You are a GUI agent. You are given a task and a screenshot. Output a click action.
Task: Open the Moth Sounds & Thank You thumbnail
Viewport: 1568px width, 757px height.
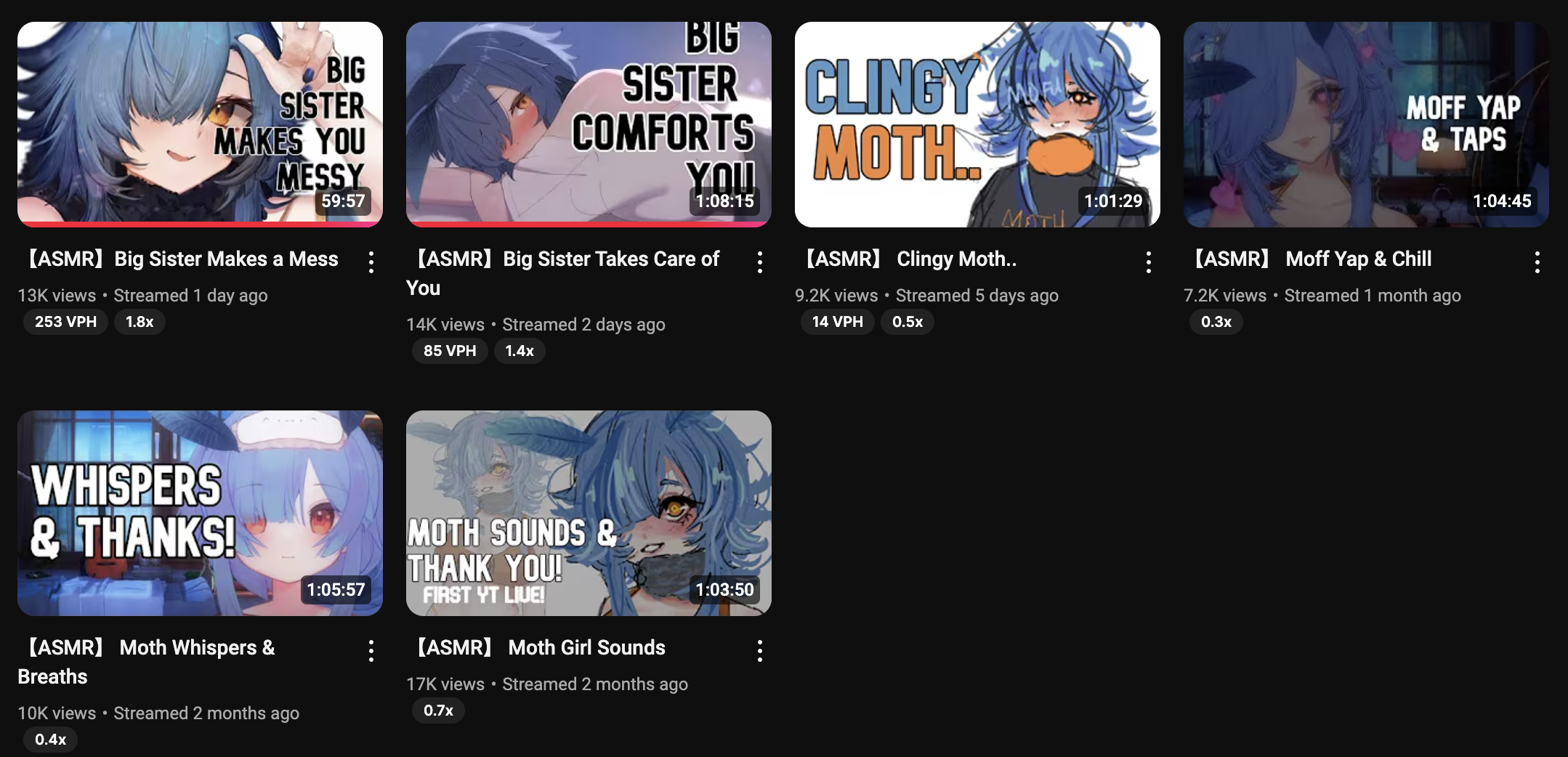[589, 513]
